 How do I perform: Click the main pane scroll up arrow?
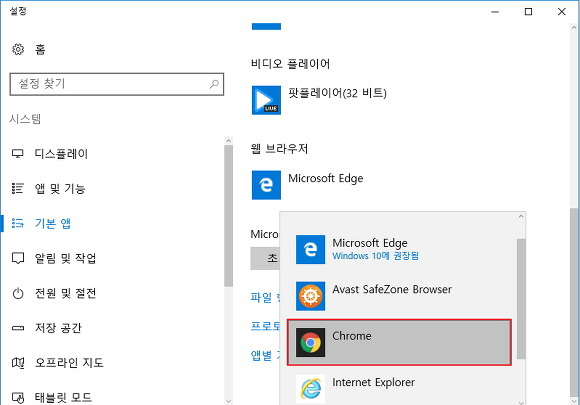click(574, 28)
